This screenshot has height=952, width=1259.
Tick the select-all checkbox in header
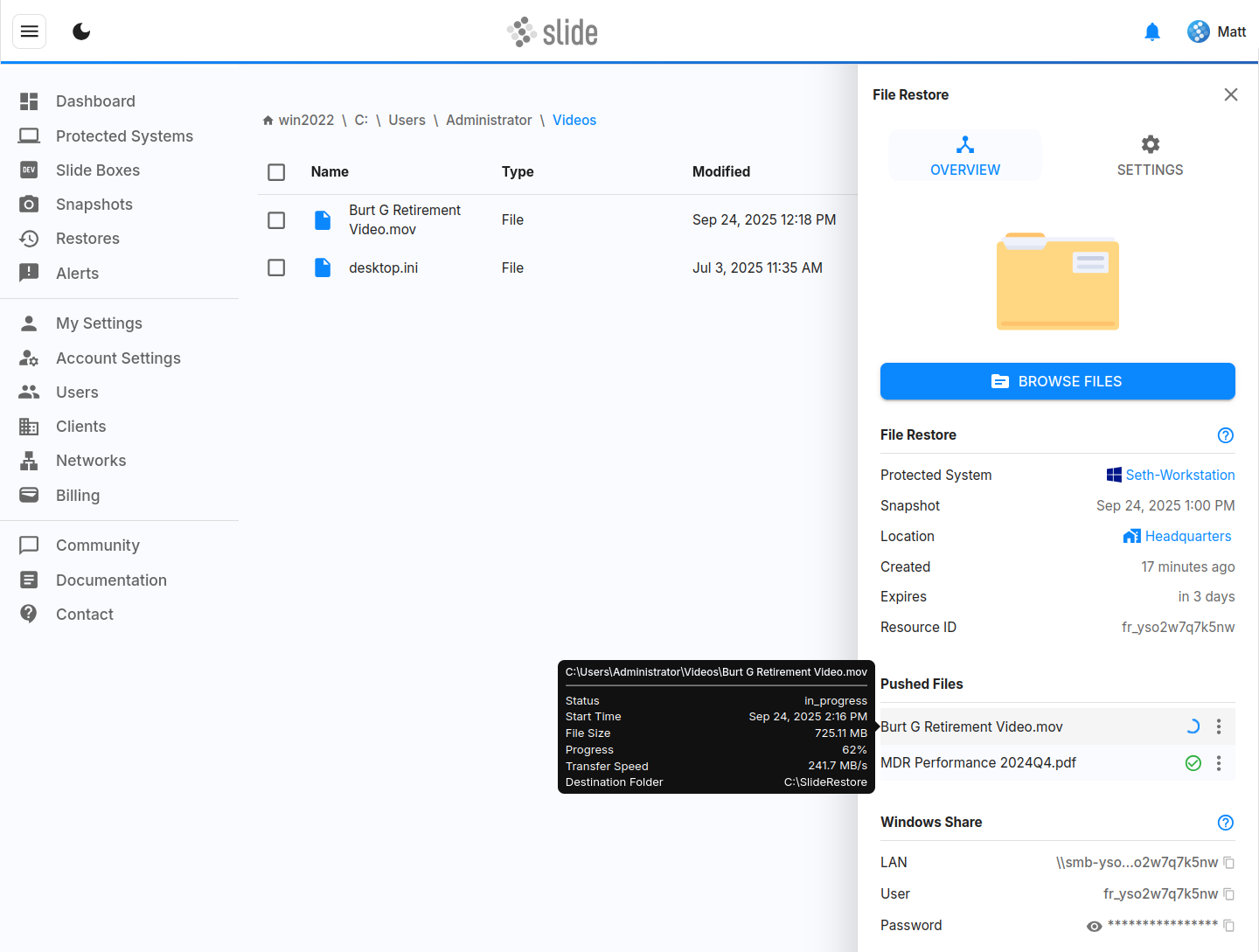pos(276,172)
